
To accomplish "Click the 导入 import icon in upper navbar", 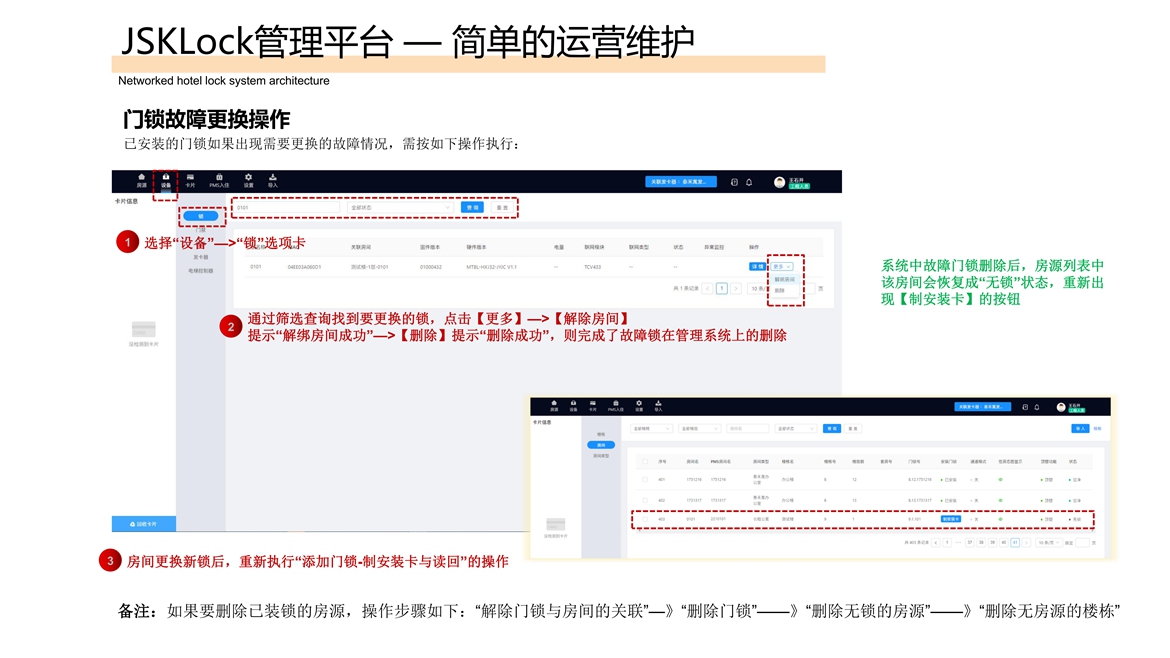I will point(273,180).
